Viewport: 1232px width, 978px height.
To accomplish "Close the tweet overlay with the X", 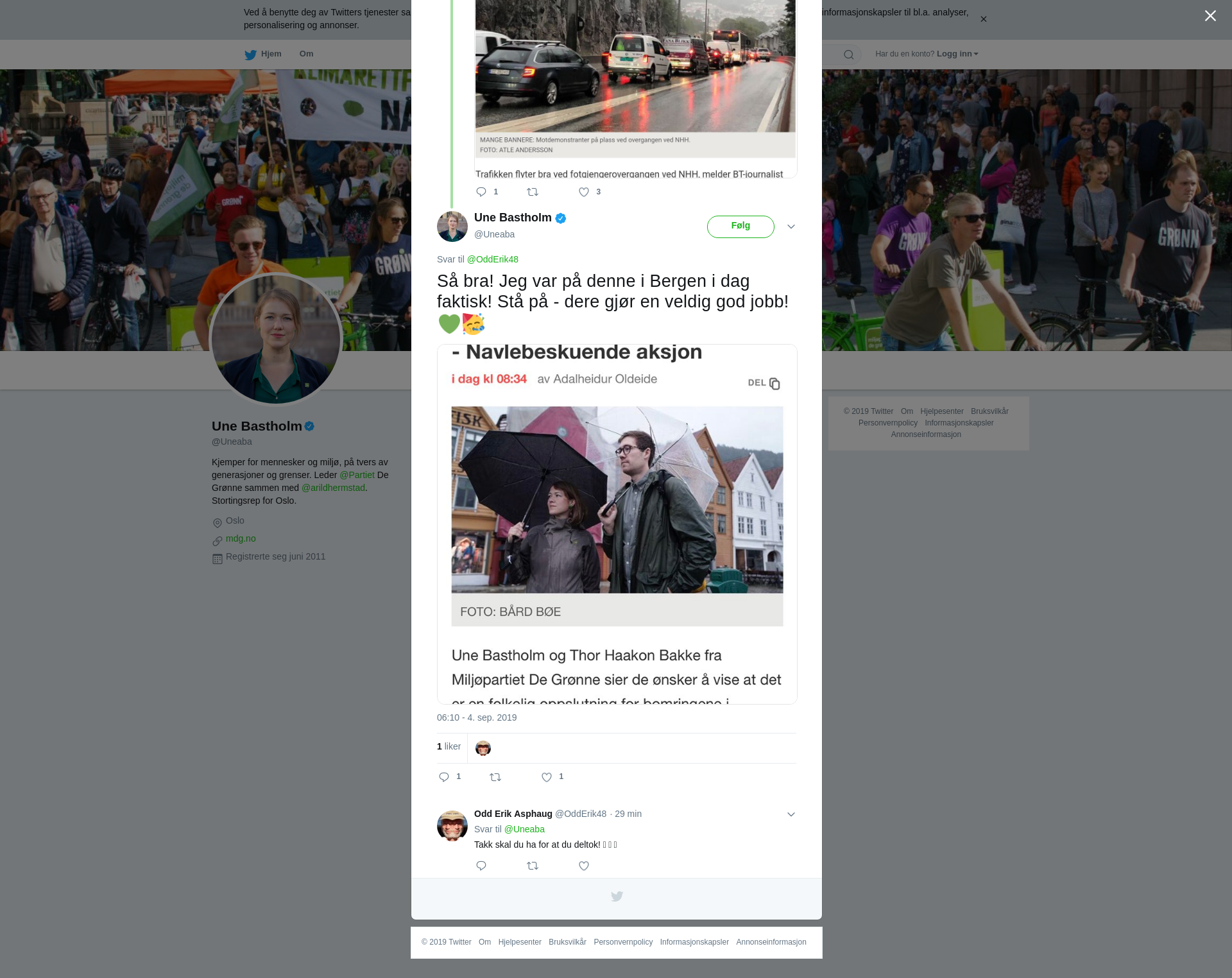I will point(1210,16).
